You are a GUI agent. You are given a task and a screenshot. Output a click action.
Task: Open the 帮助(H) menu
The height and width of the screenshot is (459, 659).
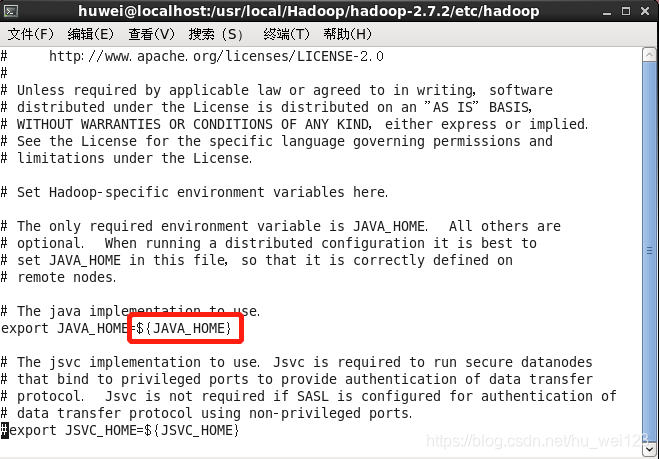point(347,34)
